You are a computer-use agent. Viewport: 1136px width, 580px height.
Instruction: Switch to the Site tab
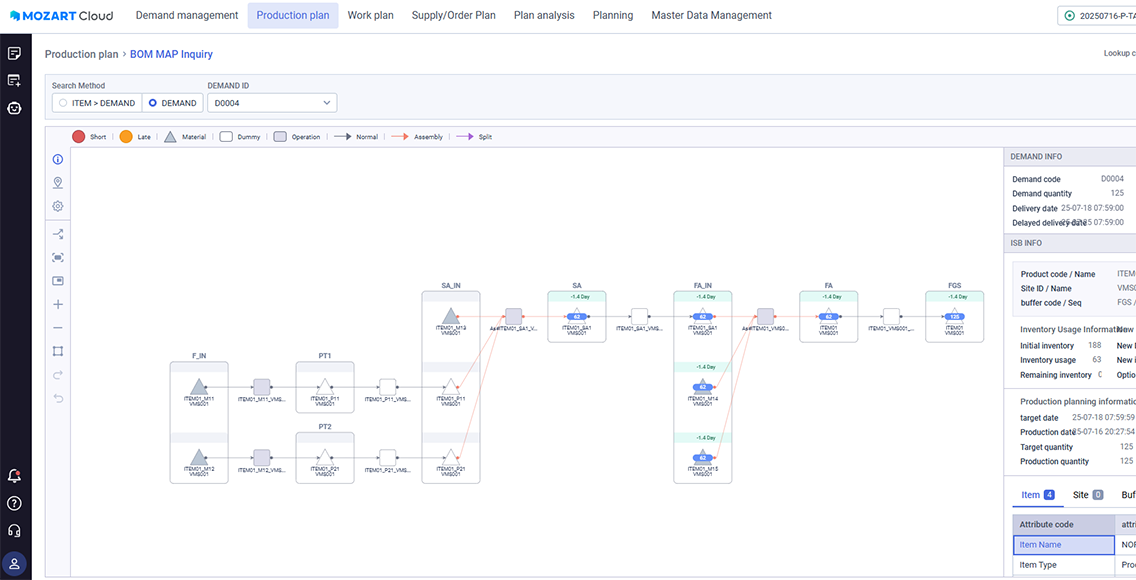pyautogui.click(x=1087, y=495)
